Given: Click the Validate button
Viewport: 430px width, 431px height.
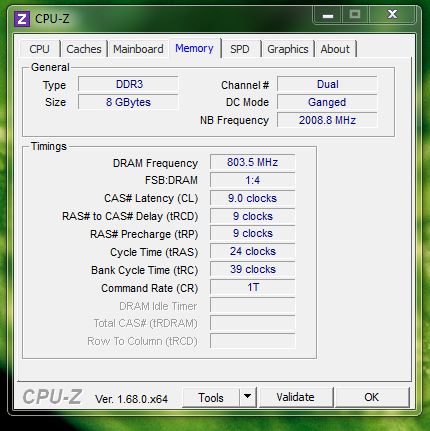Looking at the screenshot, I should pyautogui.click(x=295, y=397).
